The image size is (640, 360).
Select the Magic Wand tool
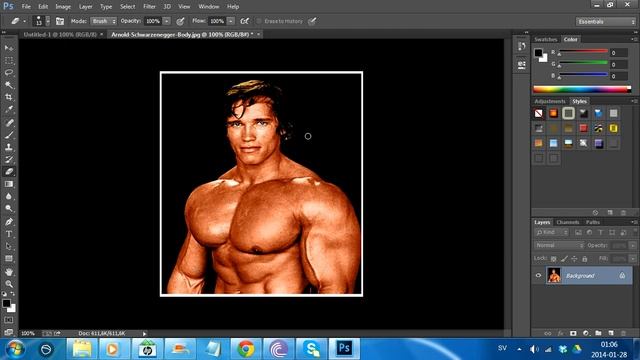point(9,85)
